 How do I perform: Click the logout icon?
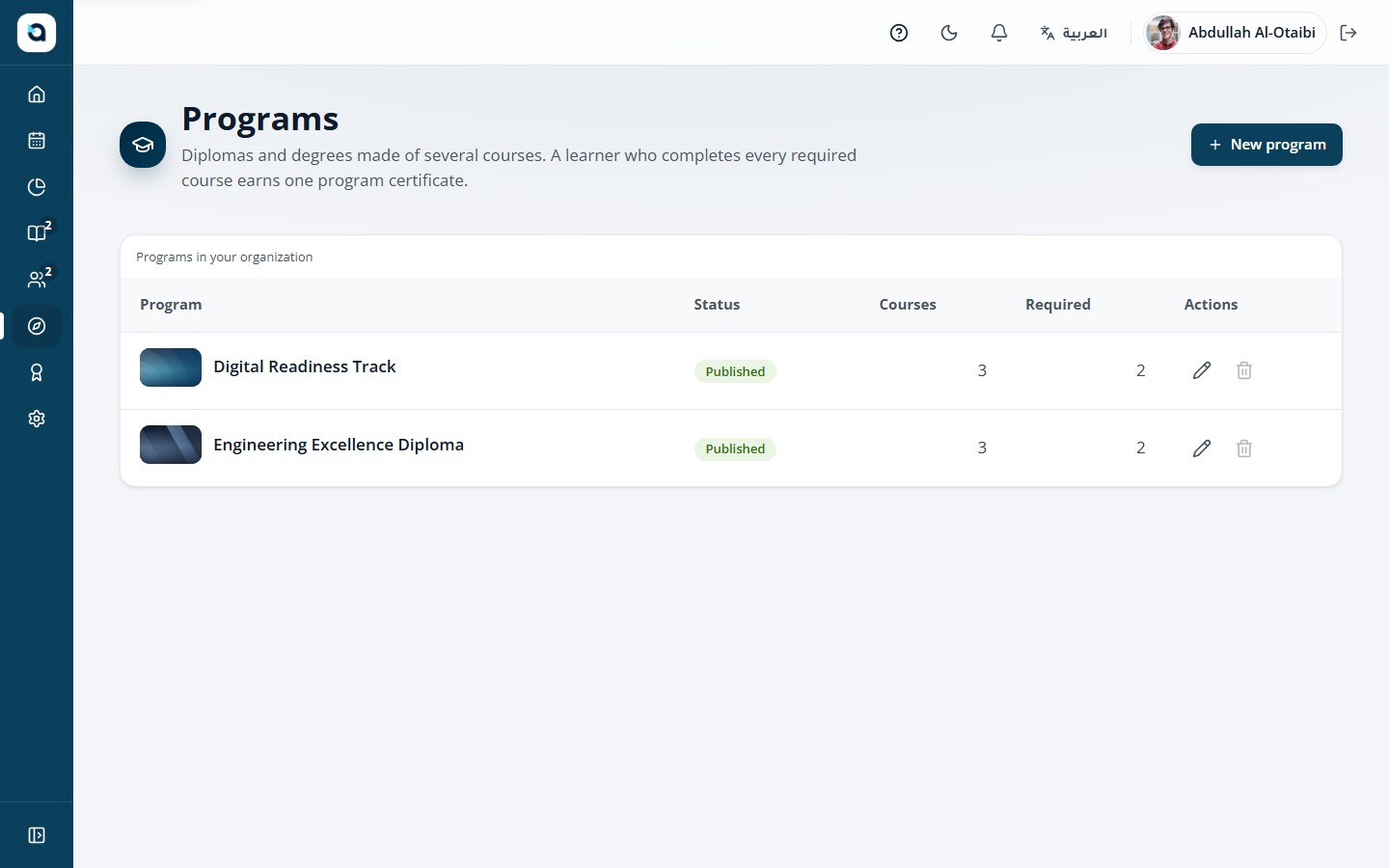pyautogui.click(x=1348, y=33)
